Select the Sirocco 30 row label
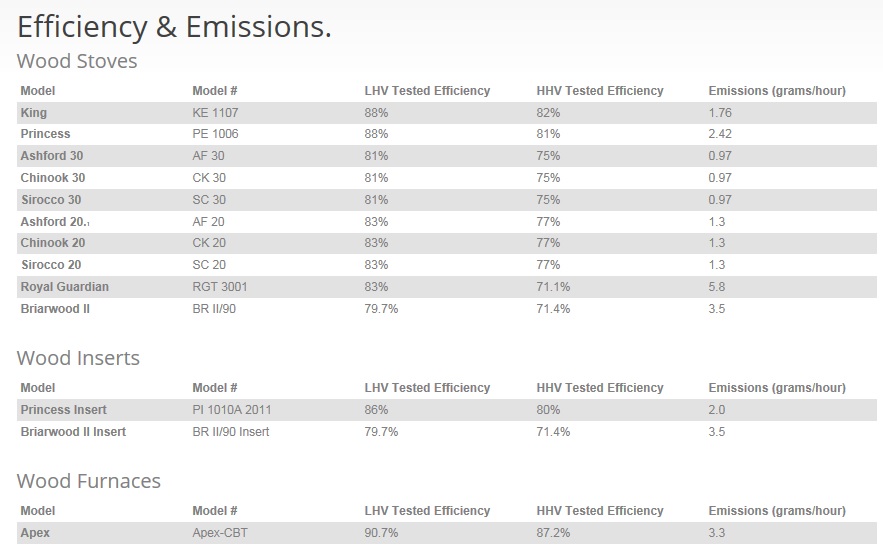This screenshot has height=549, width=883. pos(51,200)
